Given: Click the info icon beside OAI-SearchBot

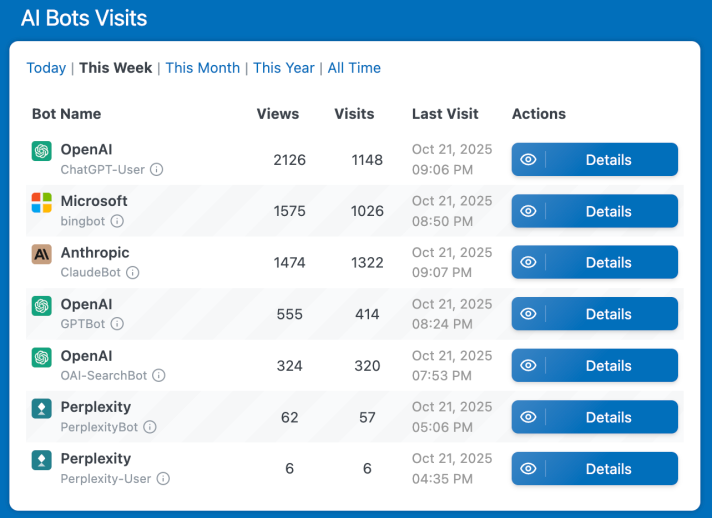Looking at the screenshot, I should click(159, 376).
